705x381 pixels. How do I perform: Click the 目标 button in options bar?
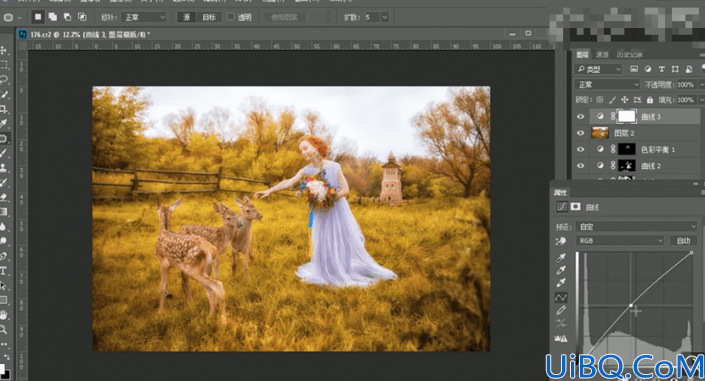209,17
